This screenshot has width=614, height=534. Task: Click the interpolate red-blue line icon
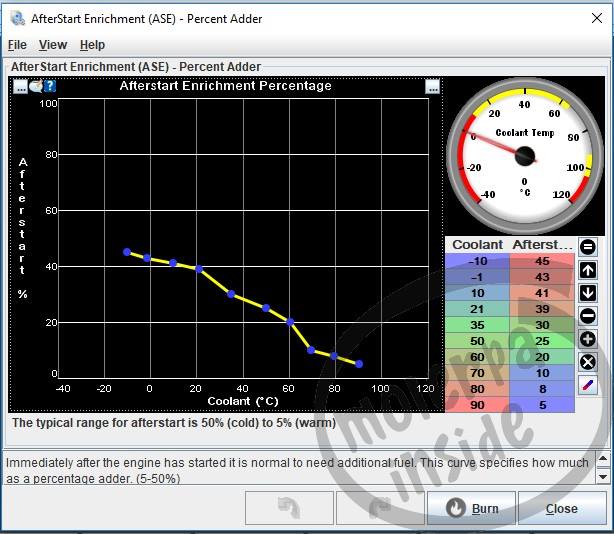587,385
